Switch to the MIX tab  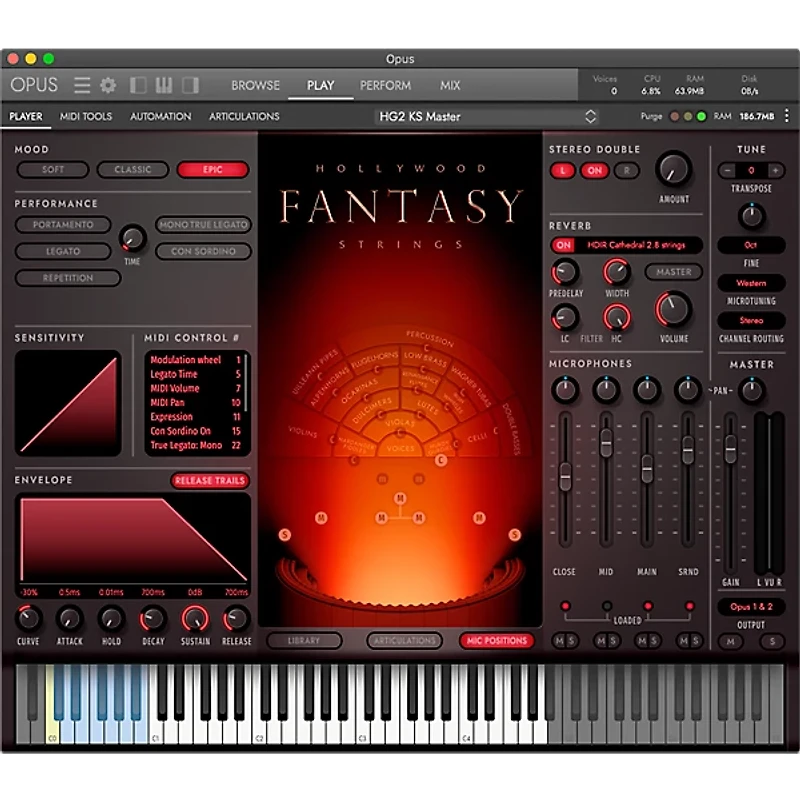pos(450,86)
